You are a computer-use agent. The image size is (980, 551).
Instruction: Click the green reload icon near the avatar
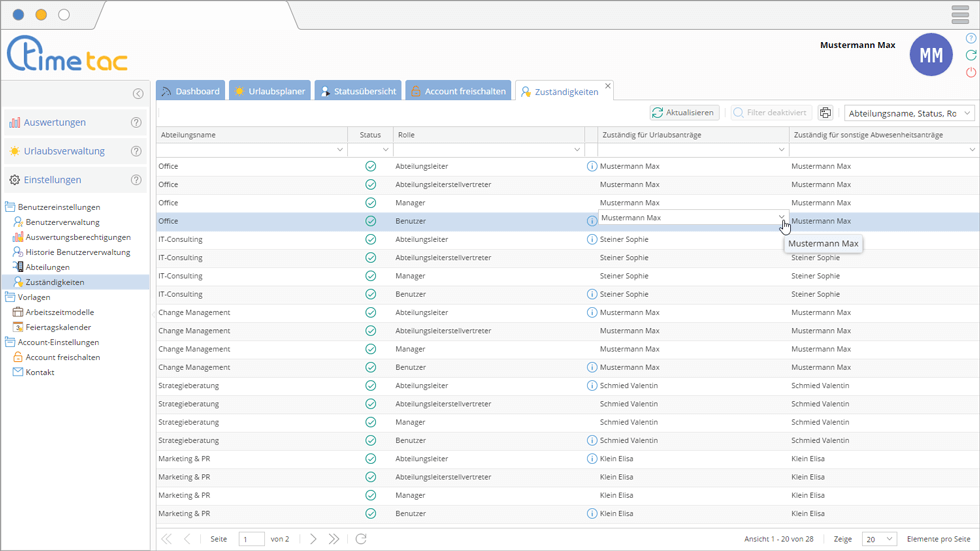pos(971,56)
